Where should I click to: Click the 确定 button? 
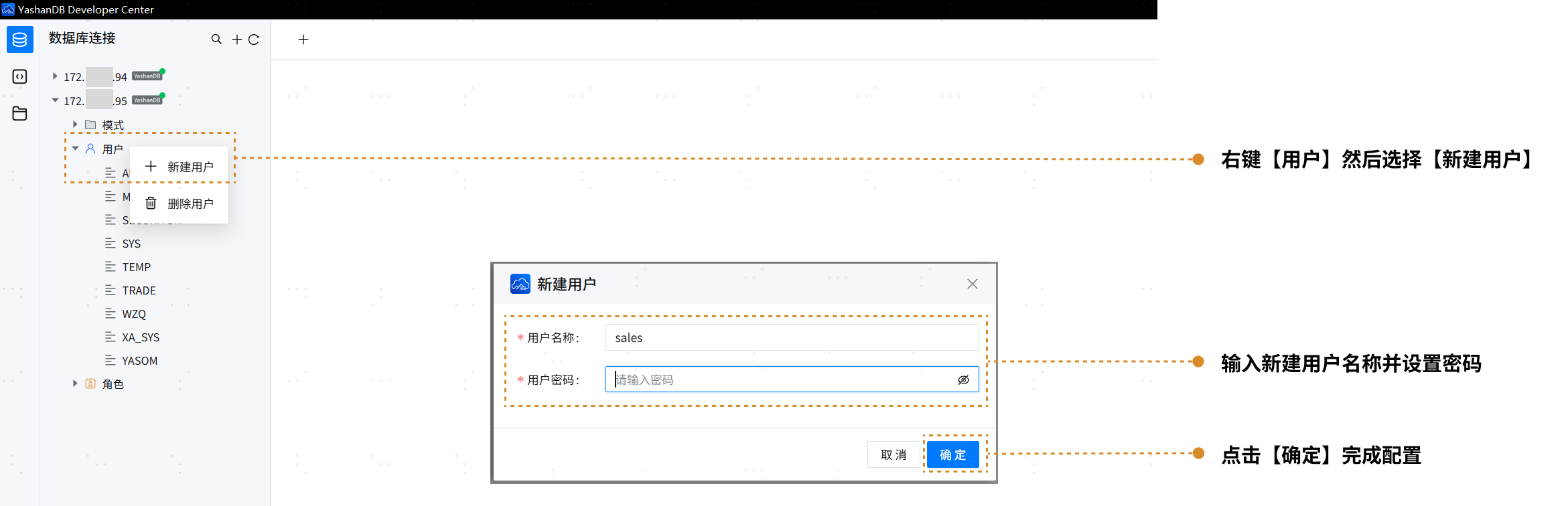(952, 454)
